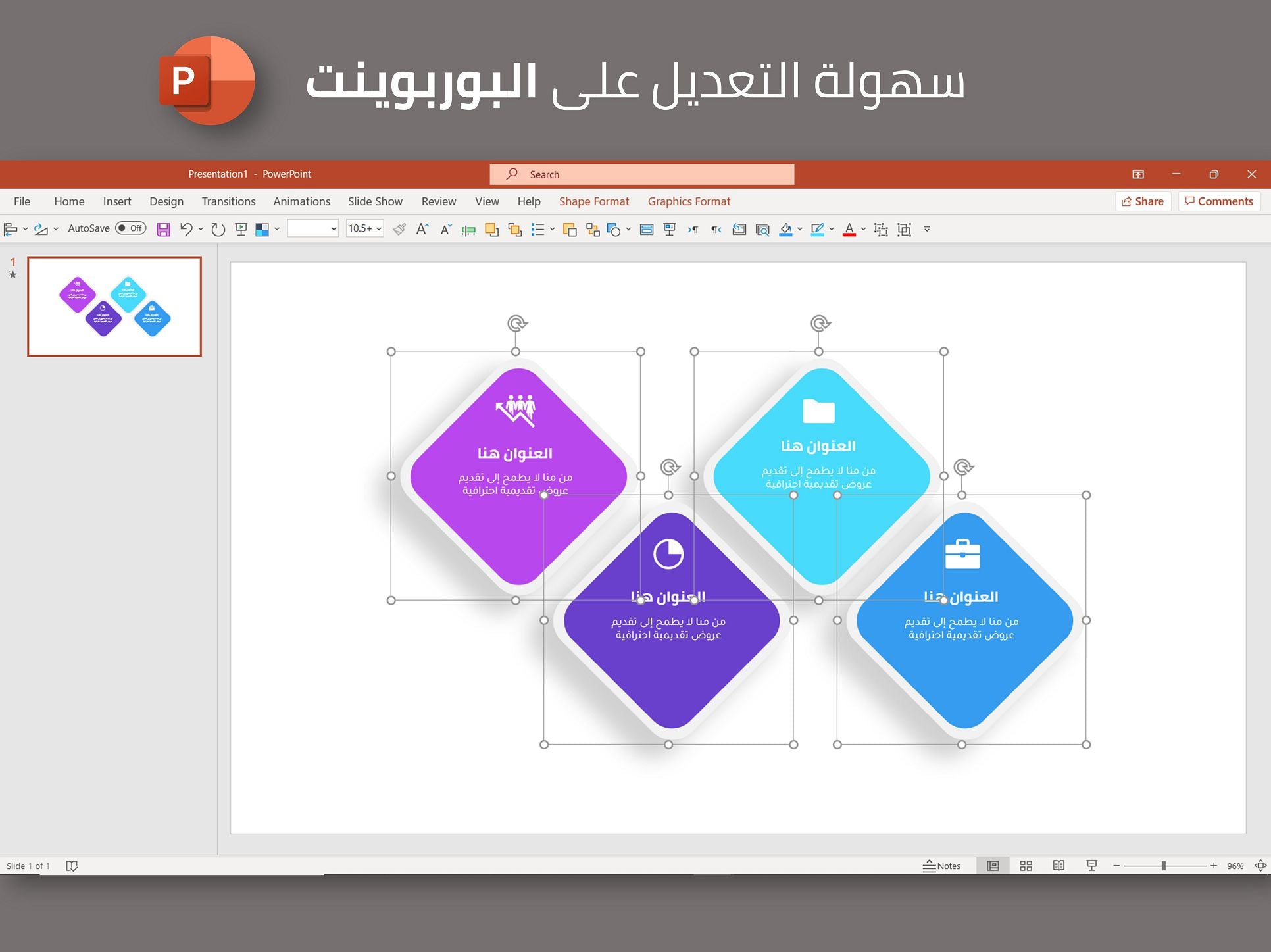Click the Align objects icon
Screen dimensions: 1271x952
11,229
